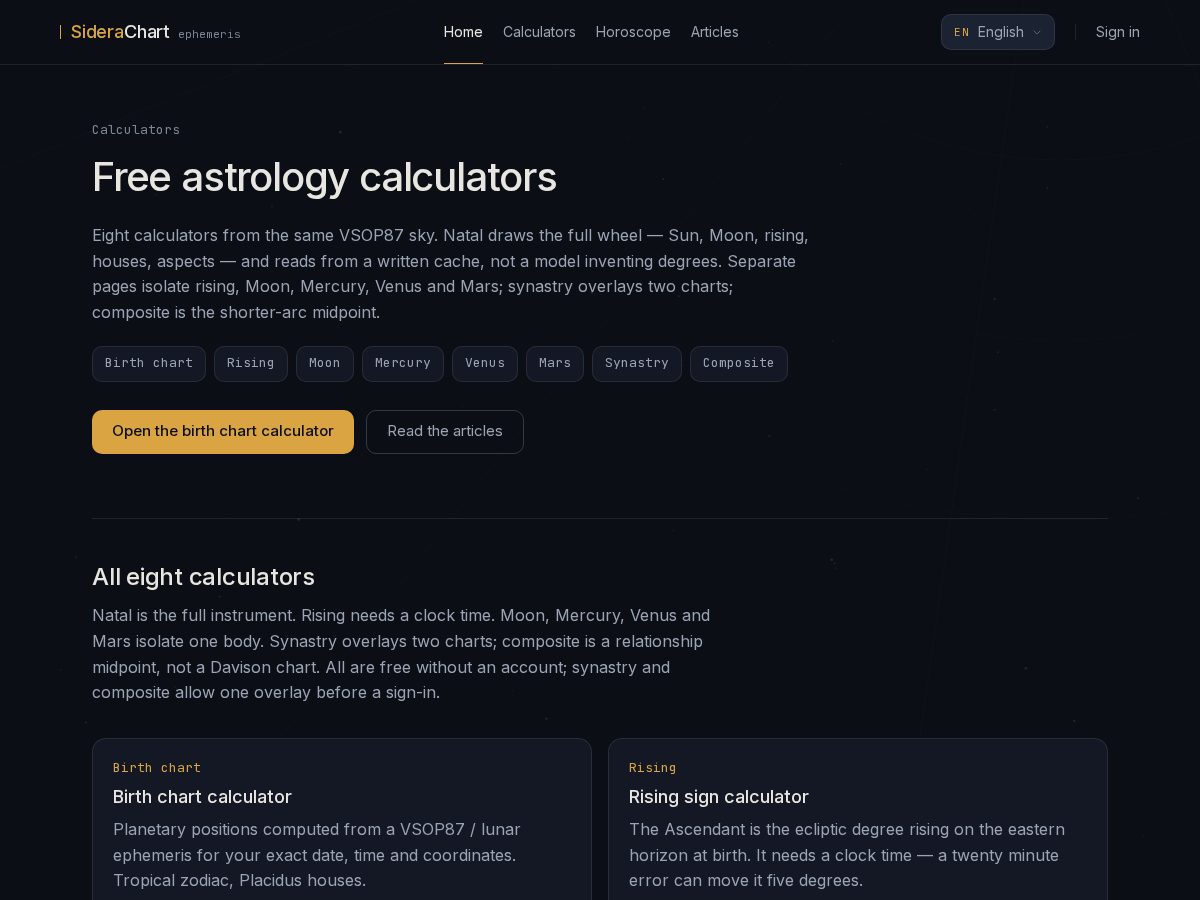This screenshot has height=900, width=1200.
Task: Choose the Mercury calculator chip
Action: pyautogui.click(x=403, y=364)
